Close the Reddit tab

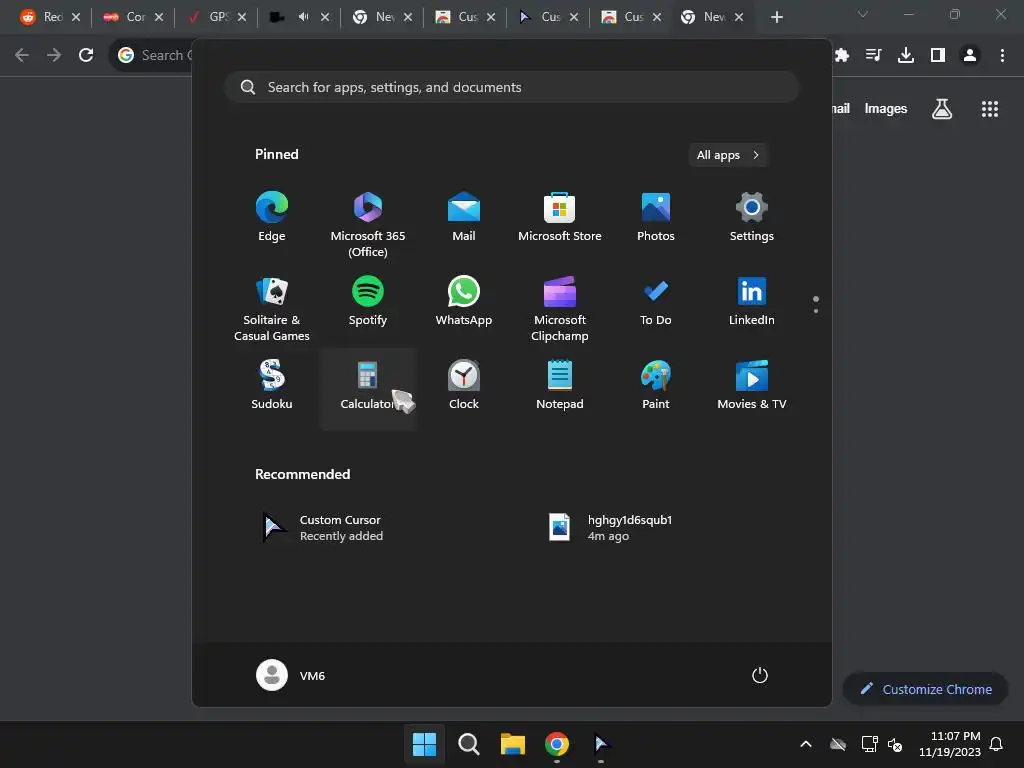coord(76,17)
